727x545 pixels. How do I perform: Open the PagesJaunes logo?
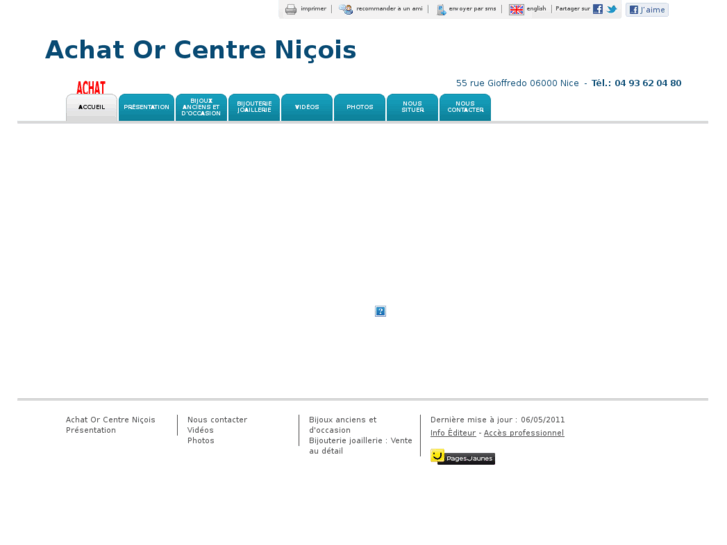[462, 457]
